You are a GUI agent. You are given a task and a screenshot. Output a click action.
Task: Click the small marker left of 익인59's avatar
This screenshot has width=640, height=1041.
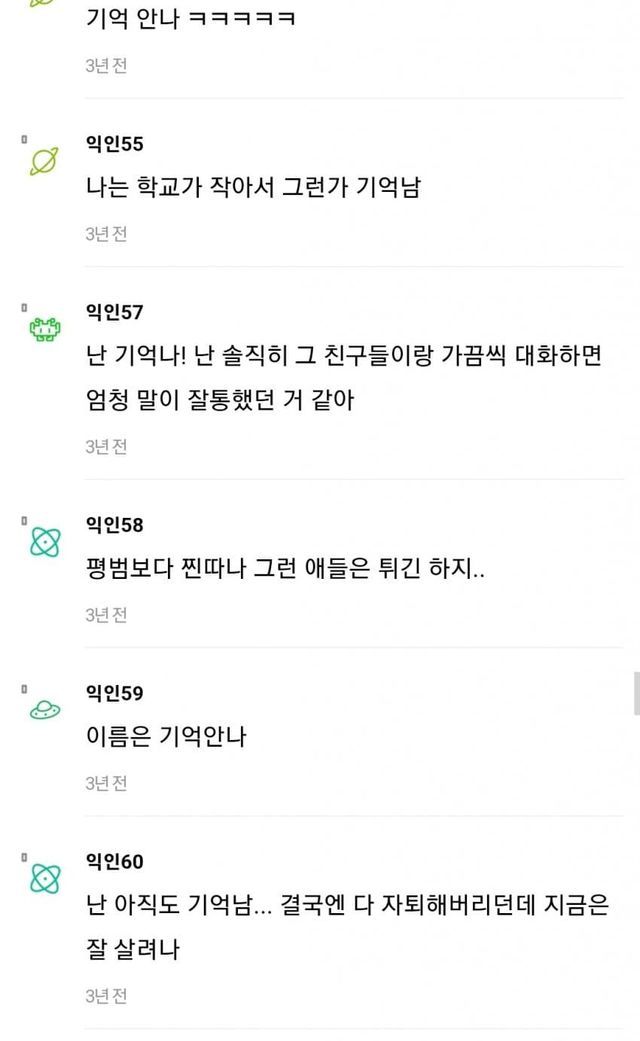pos(24,689)
